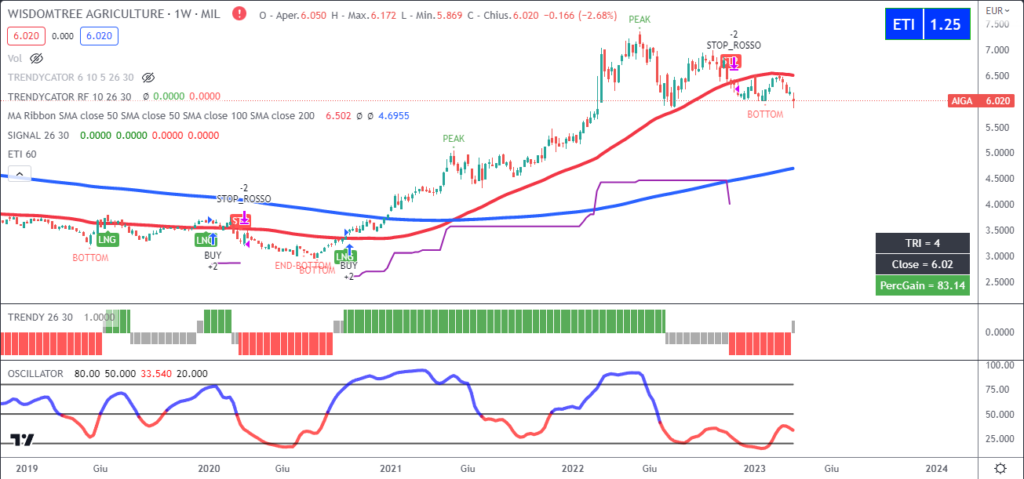Viewport: 1024px width, 479px height.
Task: Click the red 6.020 sell price button
Action: [22, 35]
